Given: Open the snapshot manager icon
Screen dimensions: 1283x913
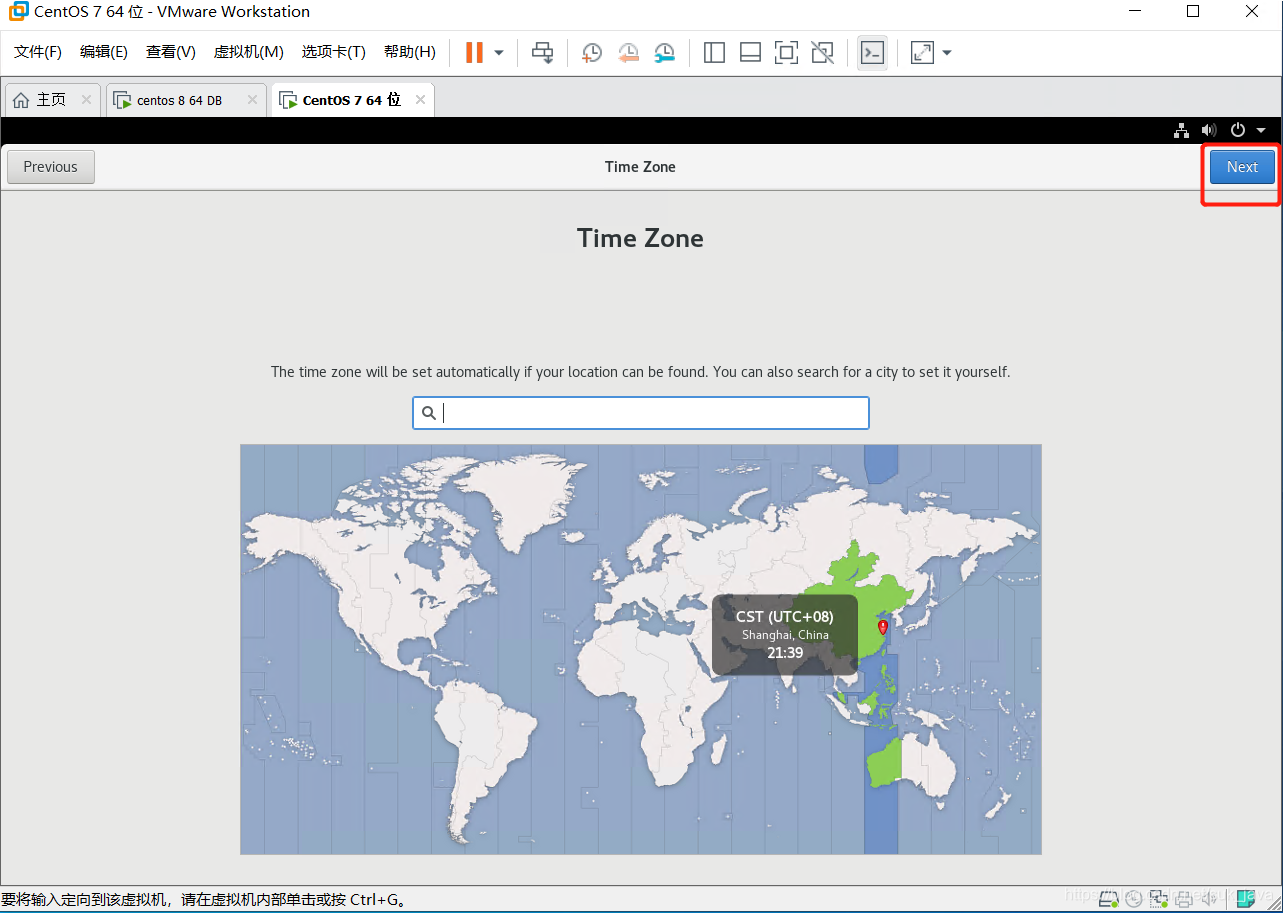Looking at the screenshot, I should pos(664,52).
